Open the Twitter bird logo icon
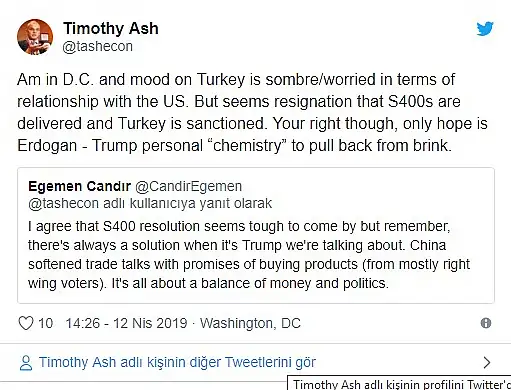Image resolution: width=511 pixels, height=390 pixels. click(485, 29)
